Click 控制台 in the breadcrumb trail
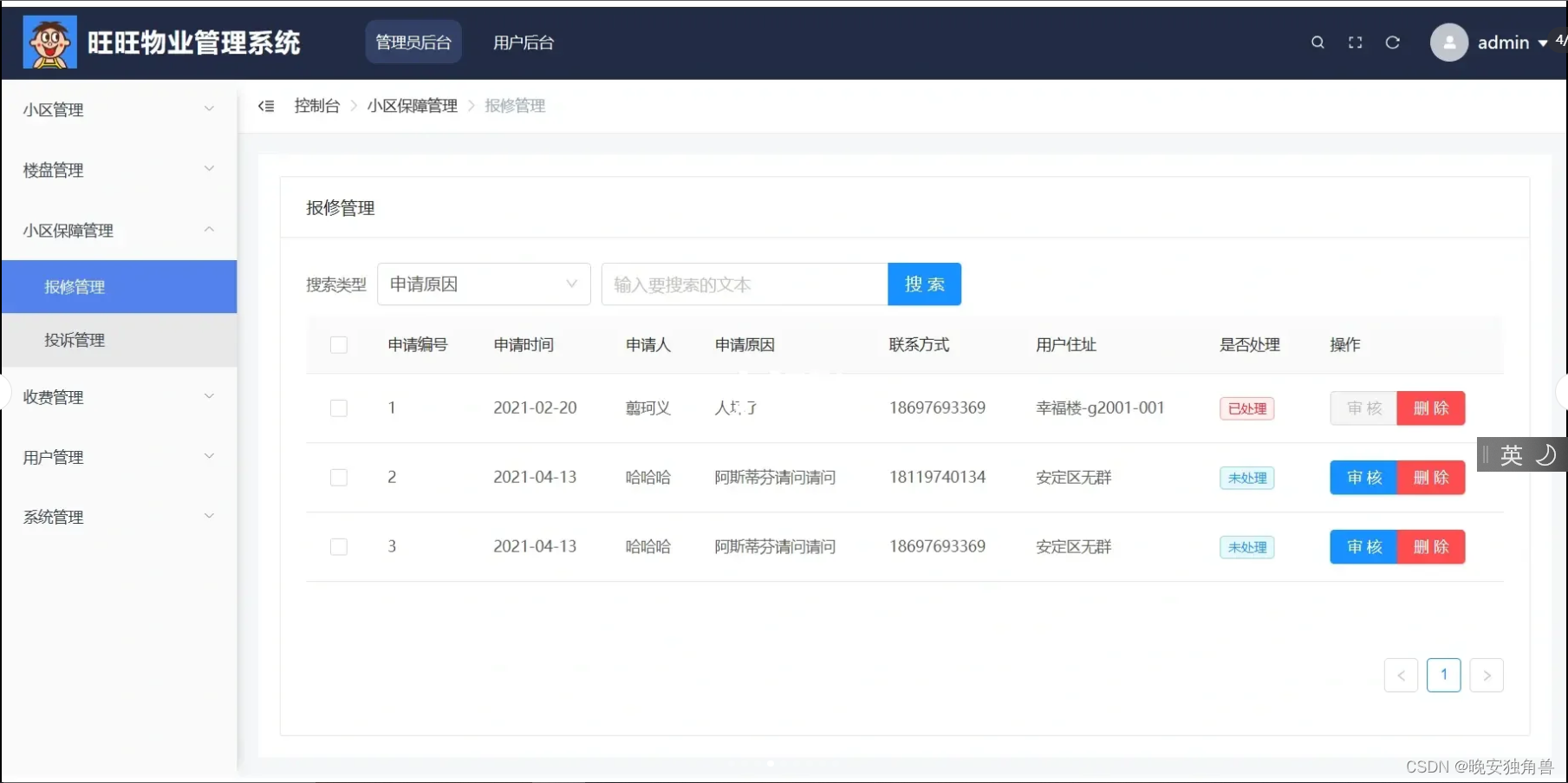 click(317, 105)
